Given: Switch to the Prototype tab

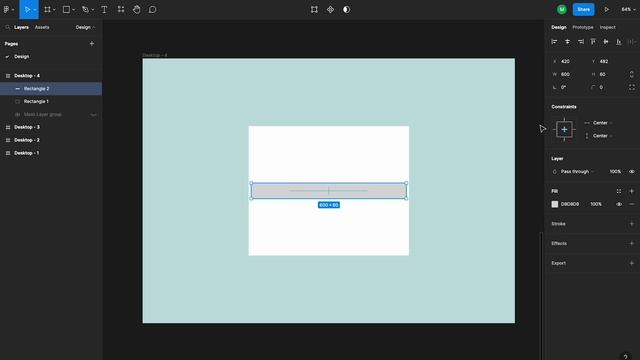Looking at the screenshot, I should [582, 27].
